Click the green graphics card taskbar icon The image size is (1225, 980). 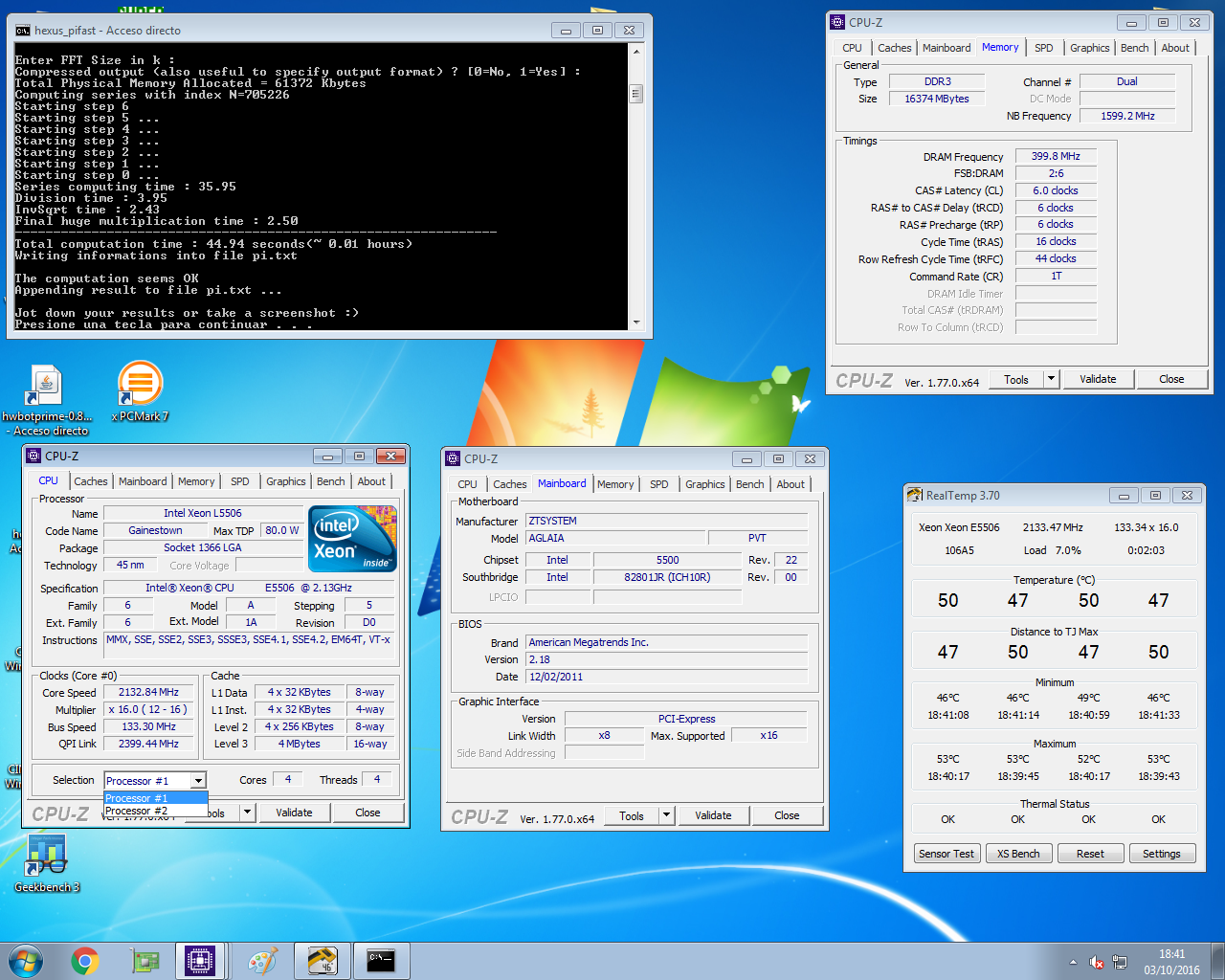click(145, 961)
